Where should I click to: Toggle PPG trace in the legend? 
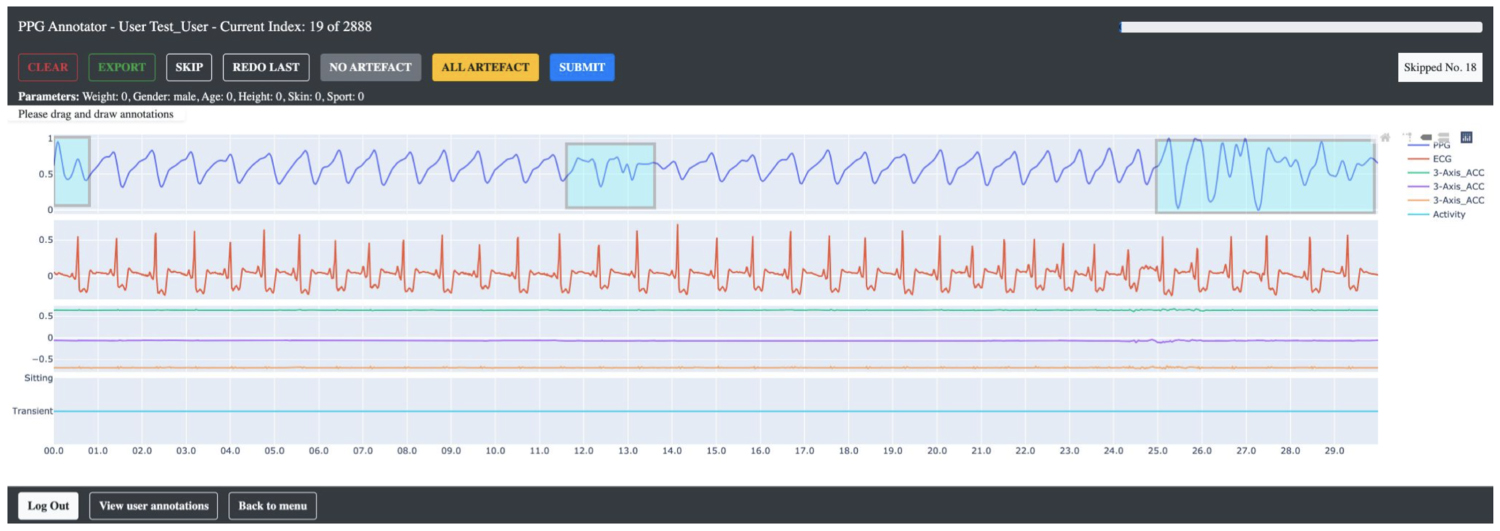pos(1442,146)
